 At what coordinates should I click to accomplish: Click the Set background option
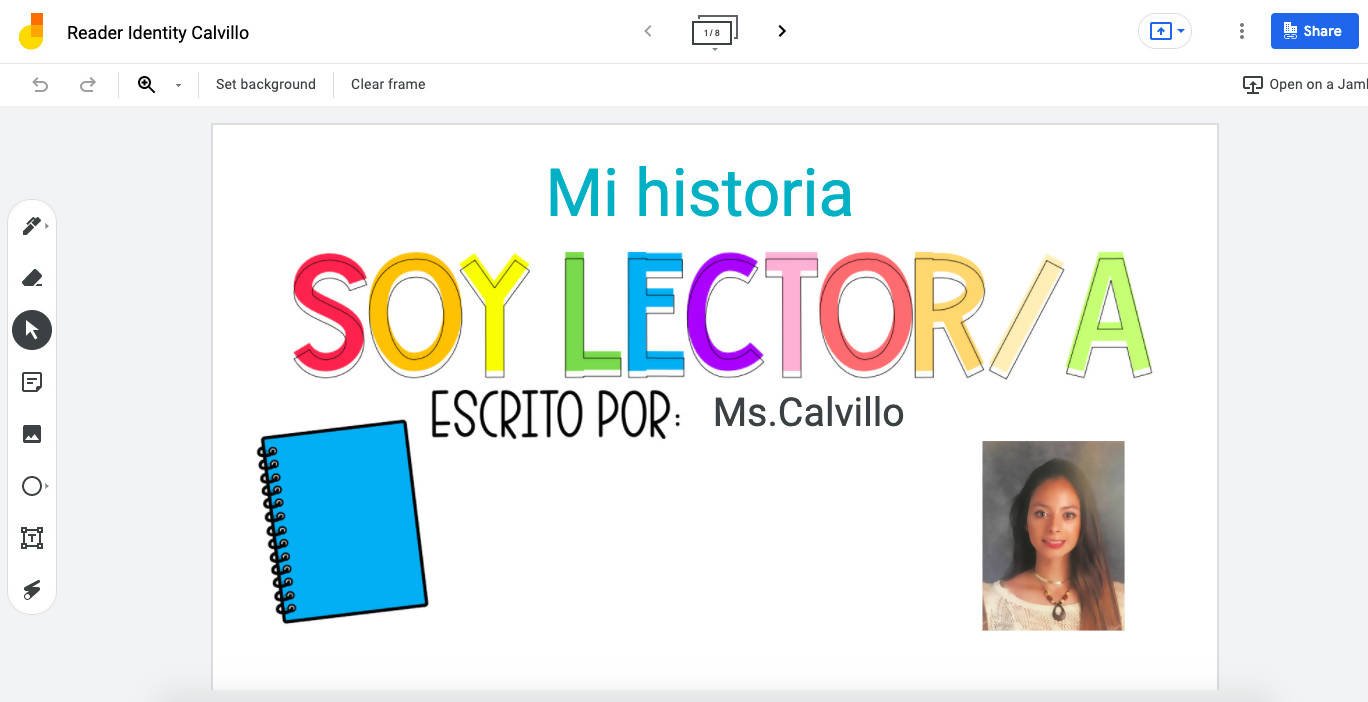coord(266,85)
